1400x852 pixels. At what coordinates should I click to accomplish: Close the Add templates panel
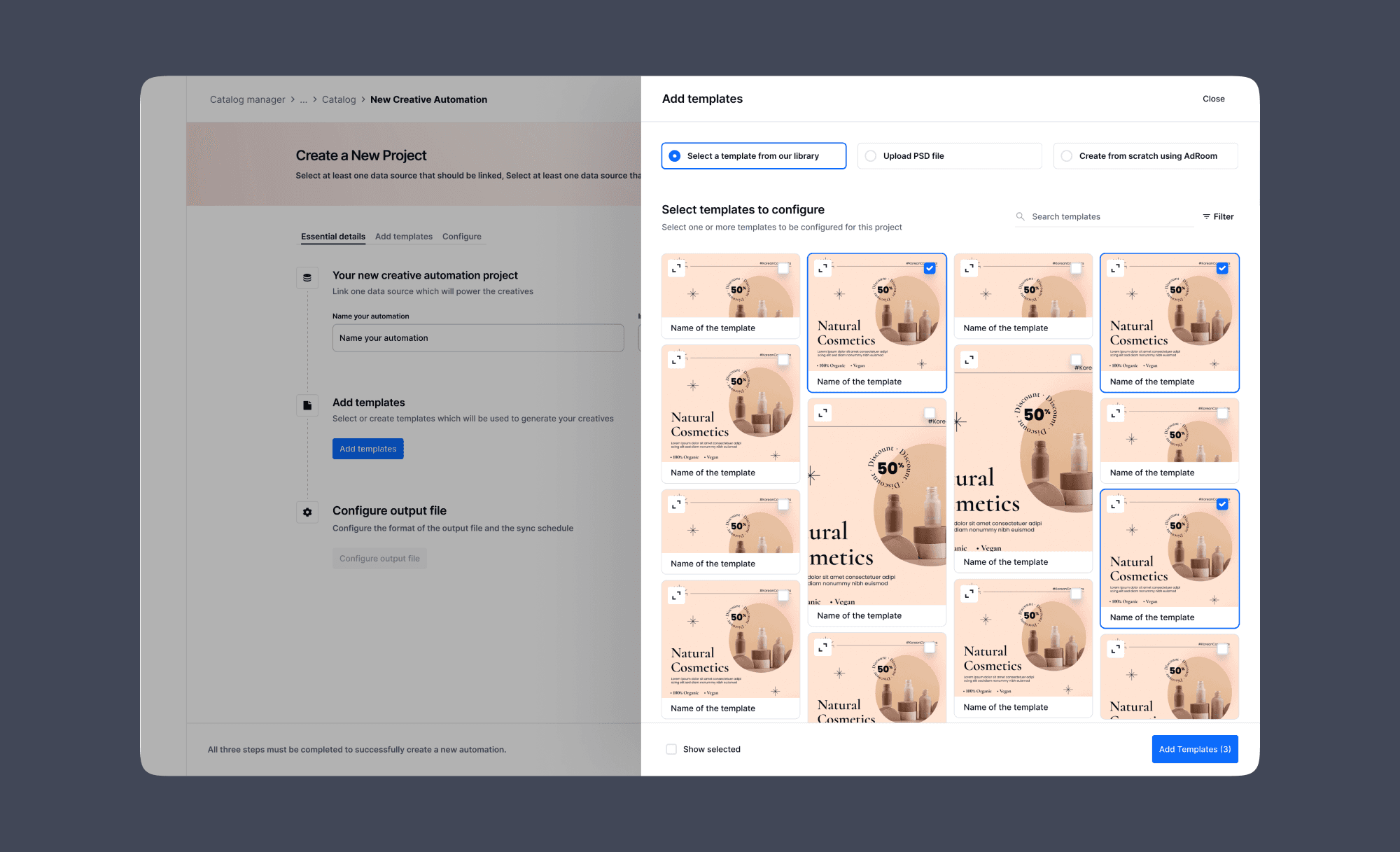point(1213,99)
